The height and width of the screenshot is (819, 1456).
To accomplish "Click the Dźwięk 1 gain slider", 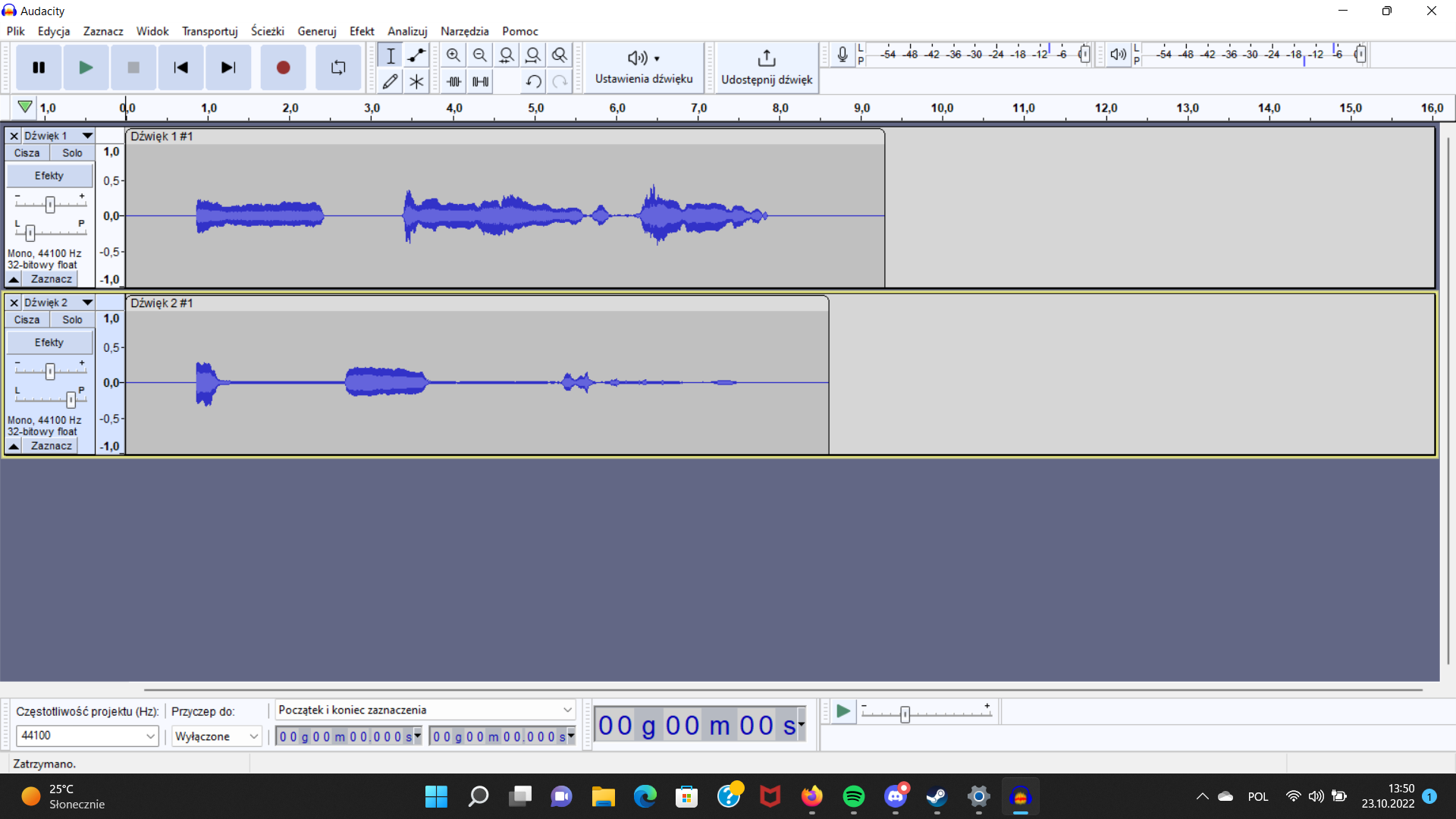I will [x=50, y=204].
